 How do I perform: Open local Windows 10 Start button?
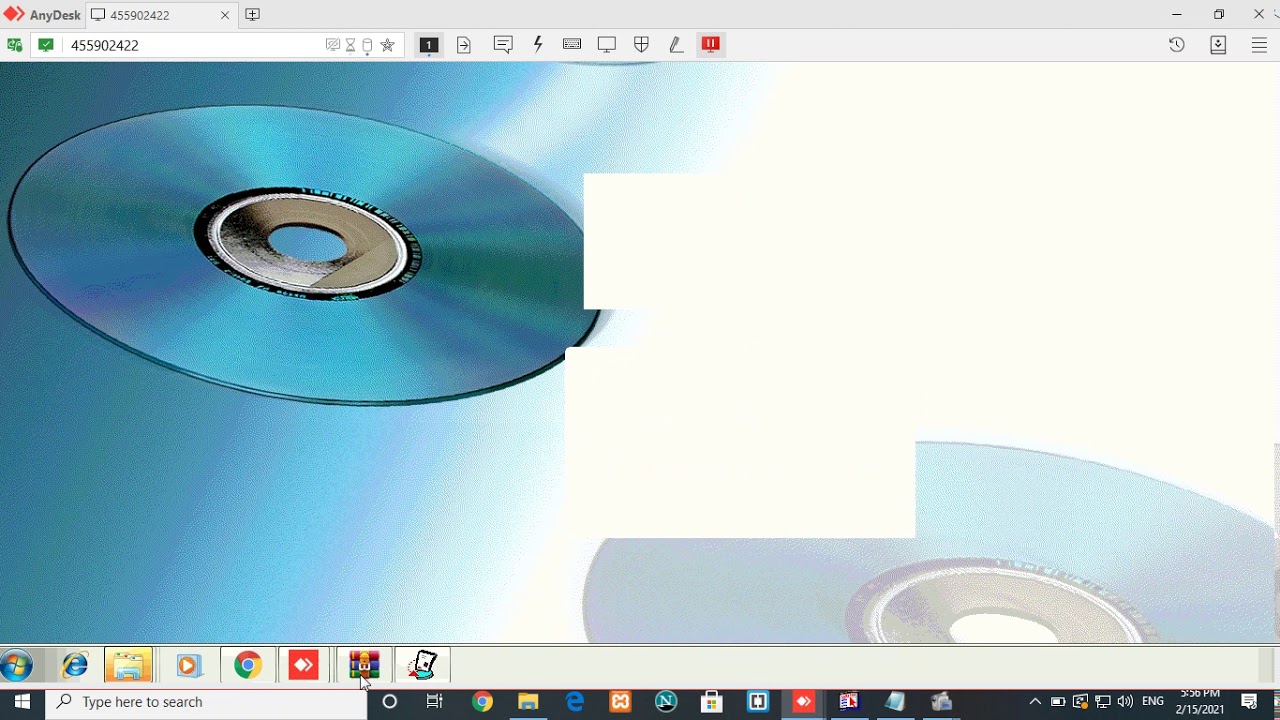(22, 702)
